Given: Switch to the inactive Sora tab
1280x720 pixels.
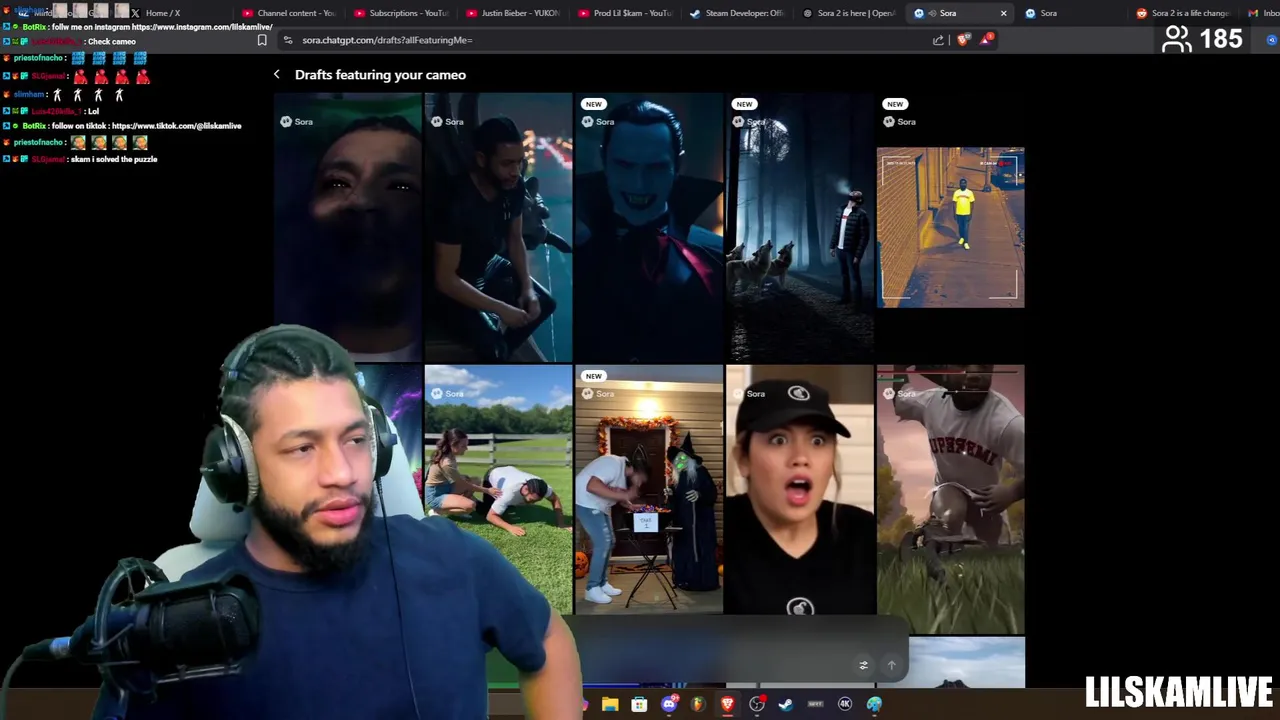Looking at the screenshot, I should (x=1075, y=13).
